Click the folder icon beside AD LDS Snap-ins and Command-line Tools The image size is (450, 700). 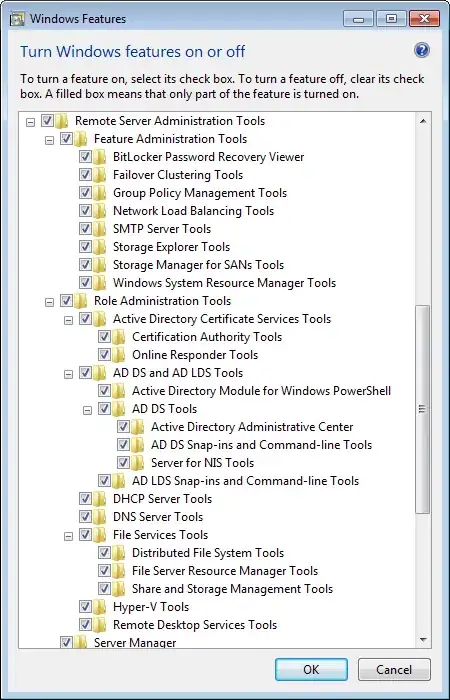[119, 481]
